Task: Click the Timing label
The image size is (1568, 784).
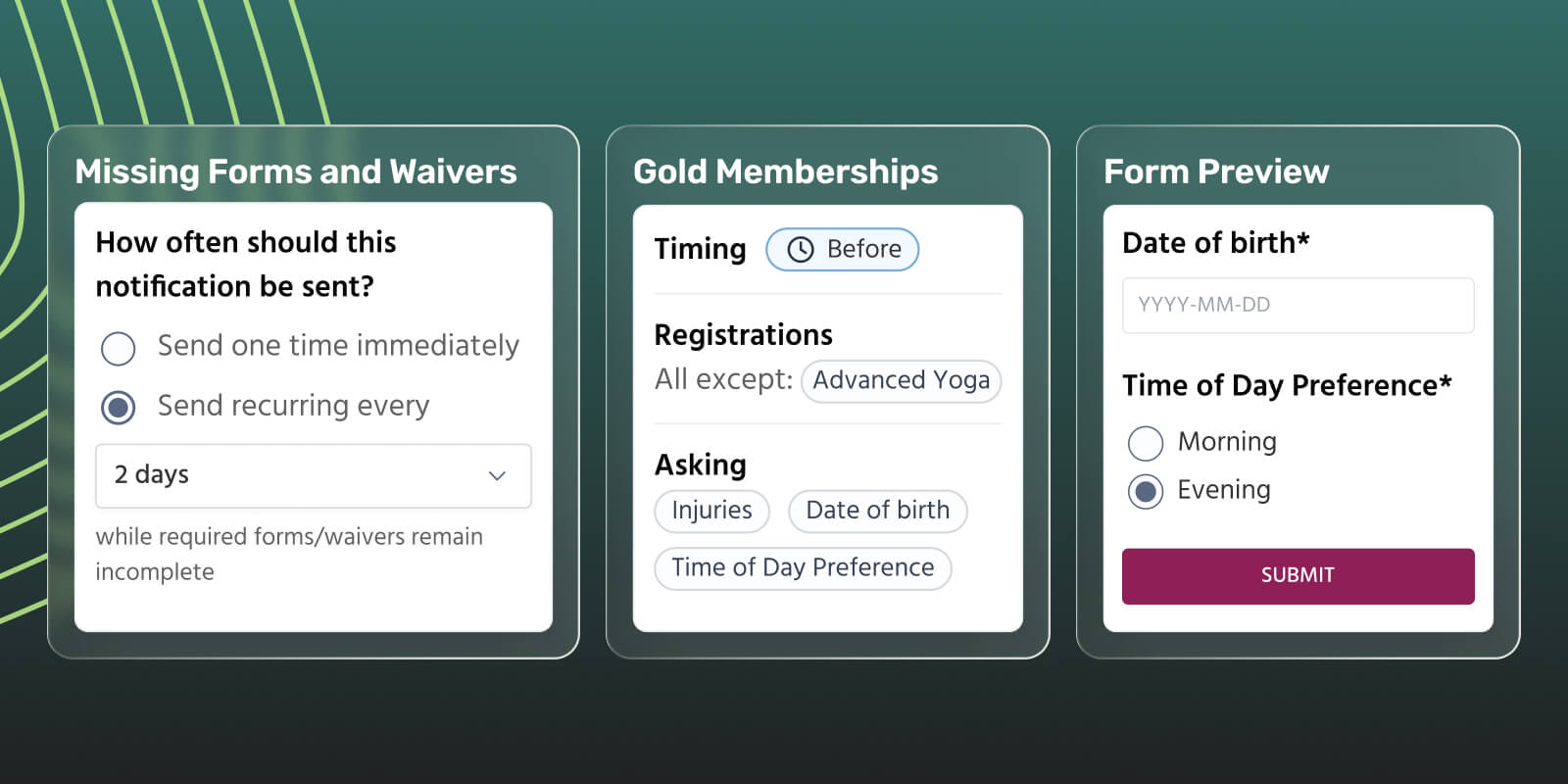Action: pos(700,249)
